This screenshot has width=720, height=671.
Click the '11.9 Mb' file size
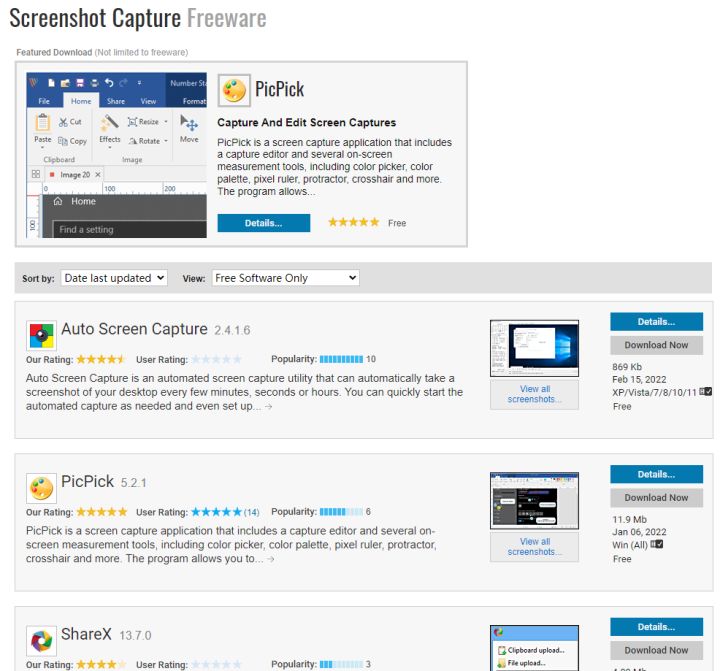pyautogui.click(x=630, y=519)
